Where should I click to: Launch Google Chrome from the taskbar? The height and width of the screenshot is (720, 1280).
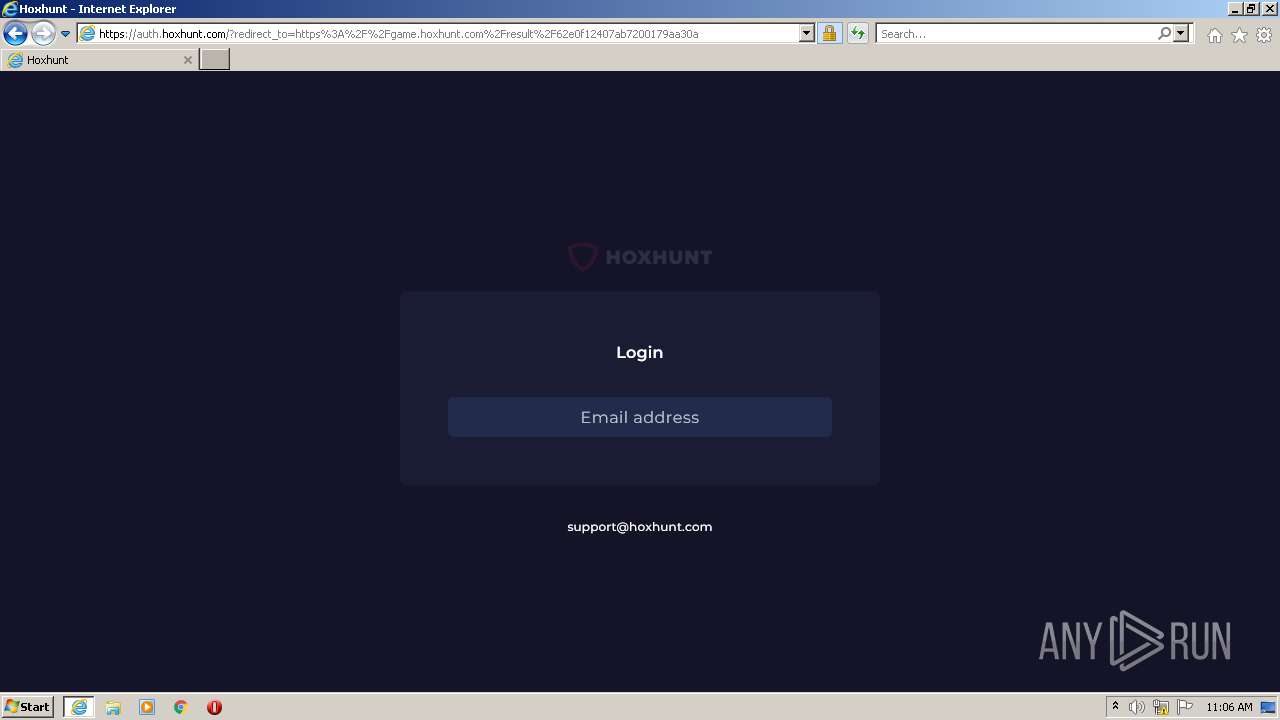pyautogui.click(x=181, y=707)
